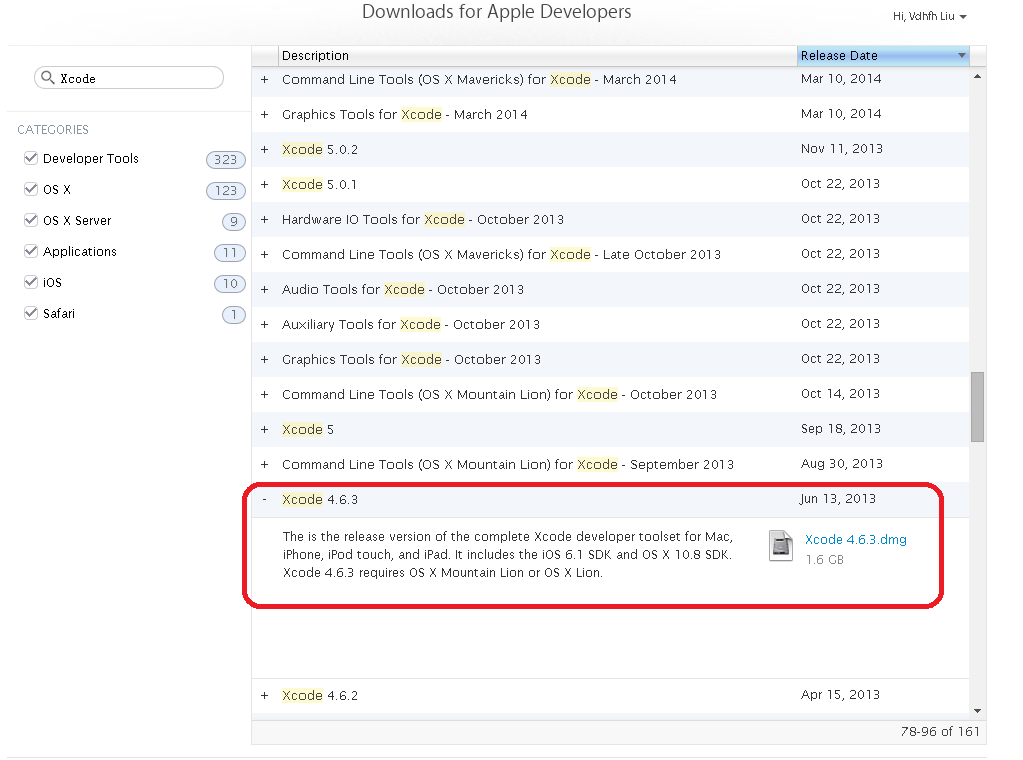The width and height of the screenshot is (1023, 760).
Task: Click the "Apr 15, 2013" date cell
Action: (x=840, y=695)
